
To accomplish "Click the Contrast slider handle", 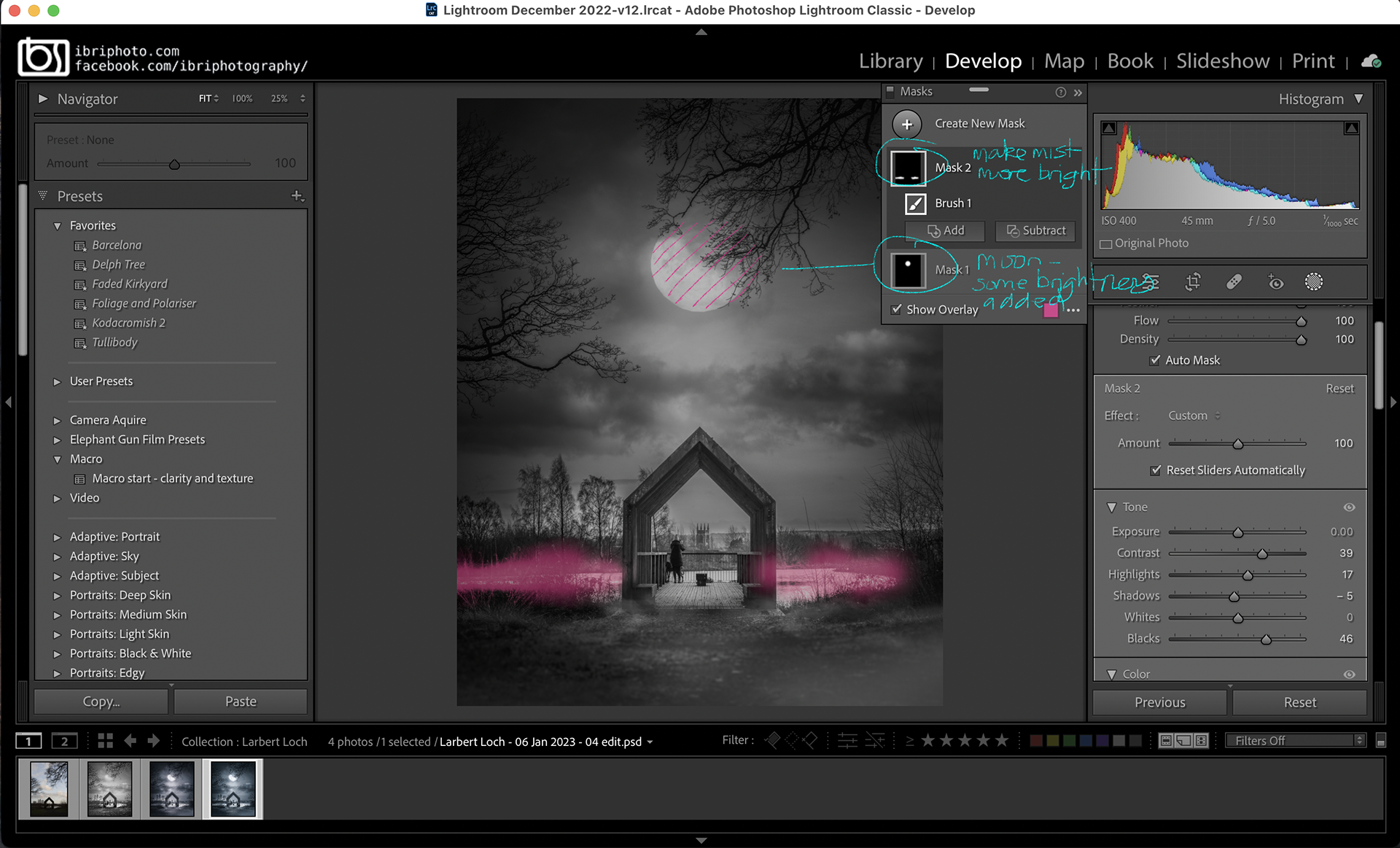I will coord(1262,554).
